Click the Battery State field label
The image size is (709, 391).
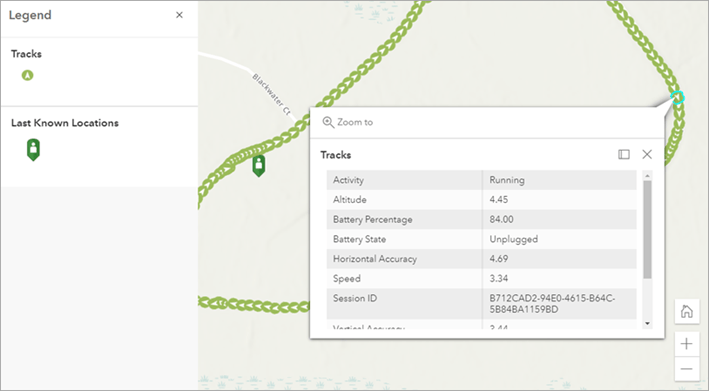click(359, 239)
